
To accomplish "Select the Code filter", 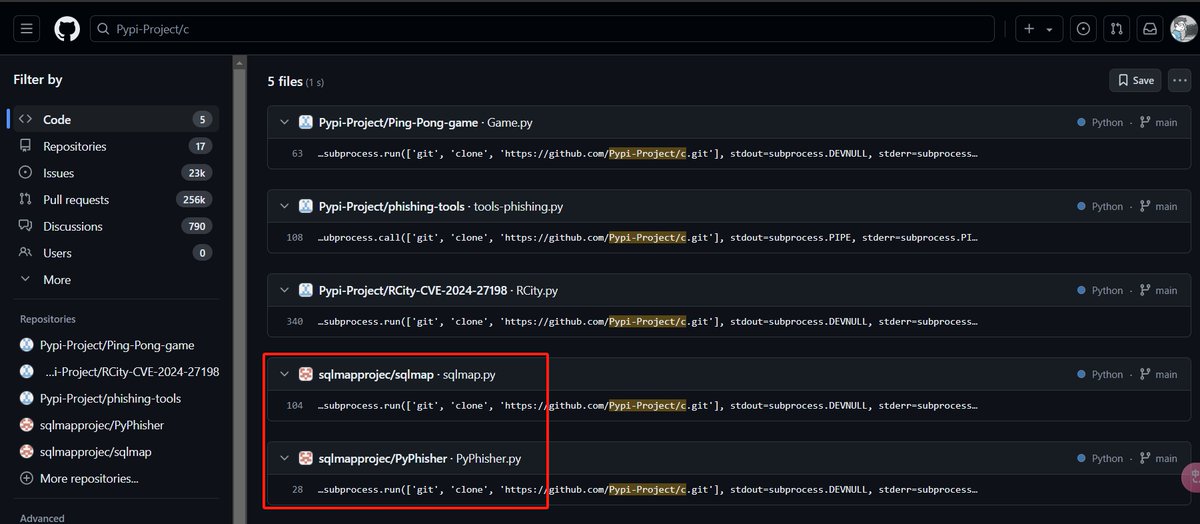I will [114, 119].
